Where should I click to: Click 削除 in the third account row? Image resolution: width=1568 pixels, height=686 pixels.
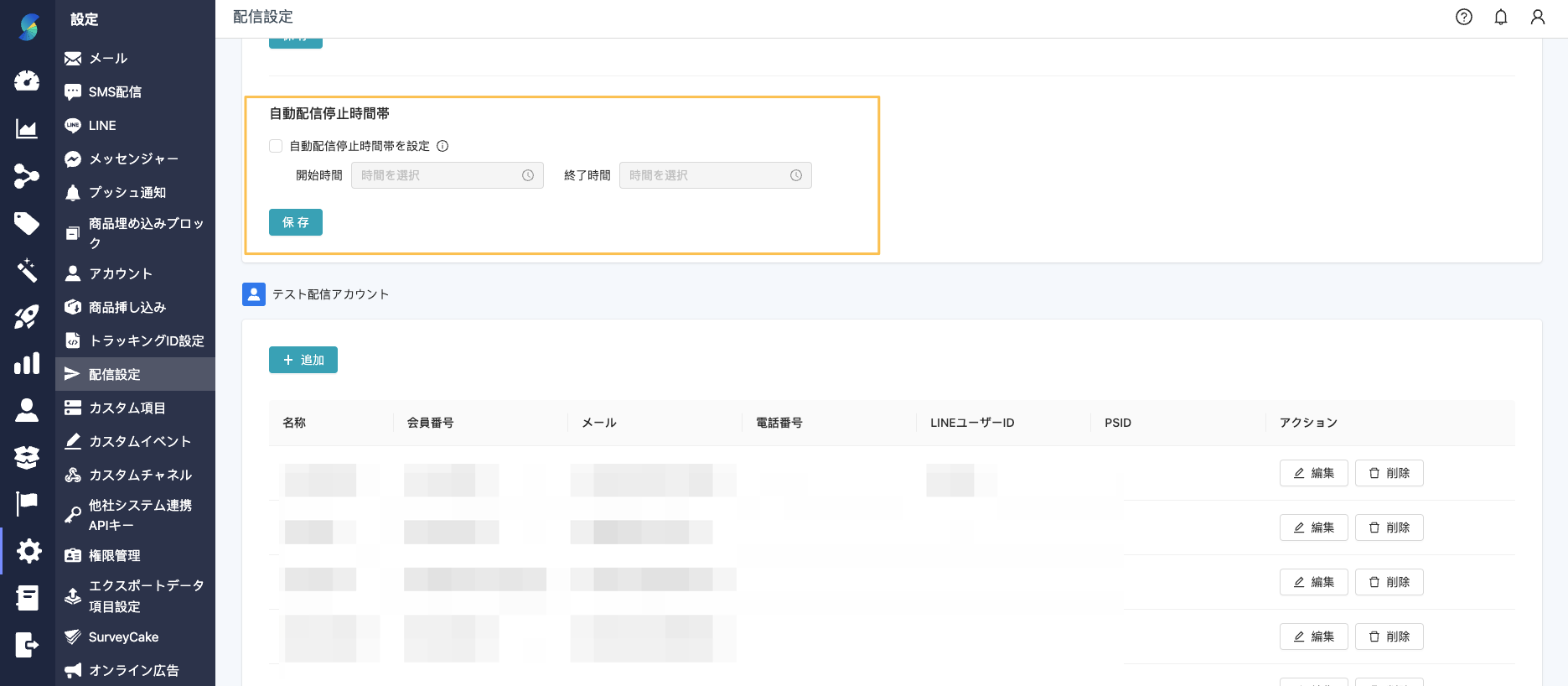click(x=1389, y=582)
